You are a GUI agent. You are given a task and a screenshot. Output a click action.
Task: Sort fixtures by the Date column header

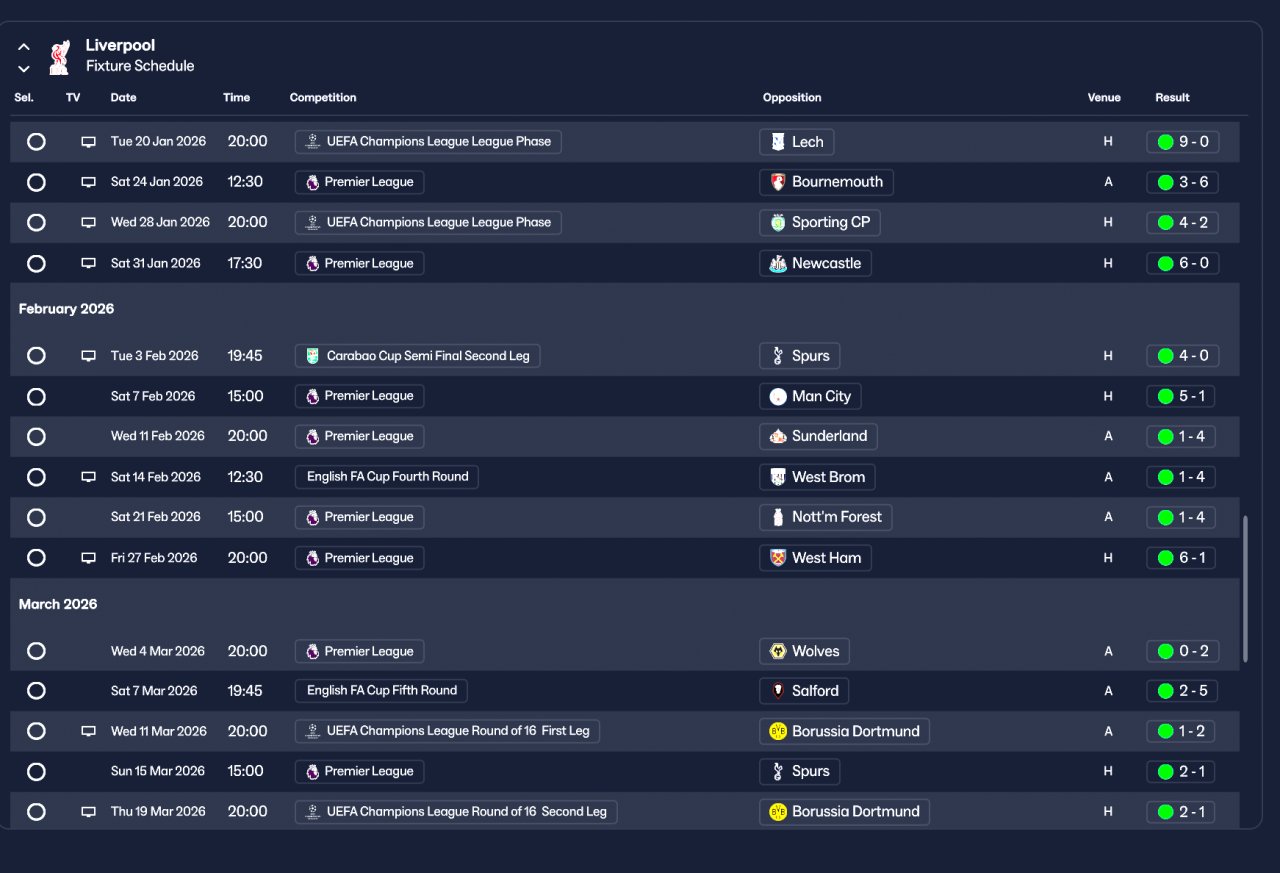124,98
